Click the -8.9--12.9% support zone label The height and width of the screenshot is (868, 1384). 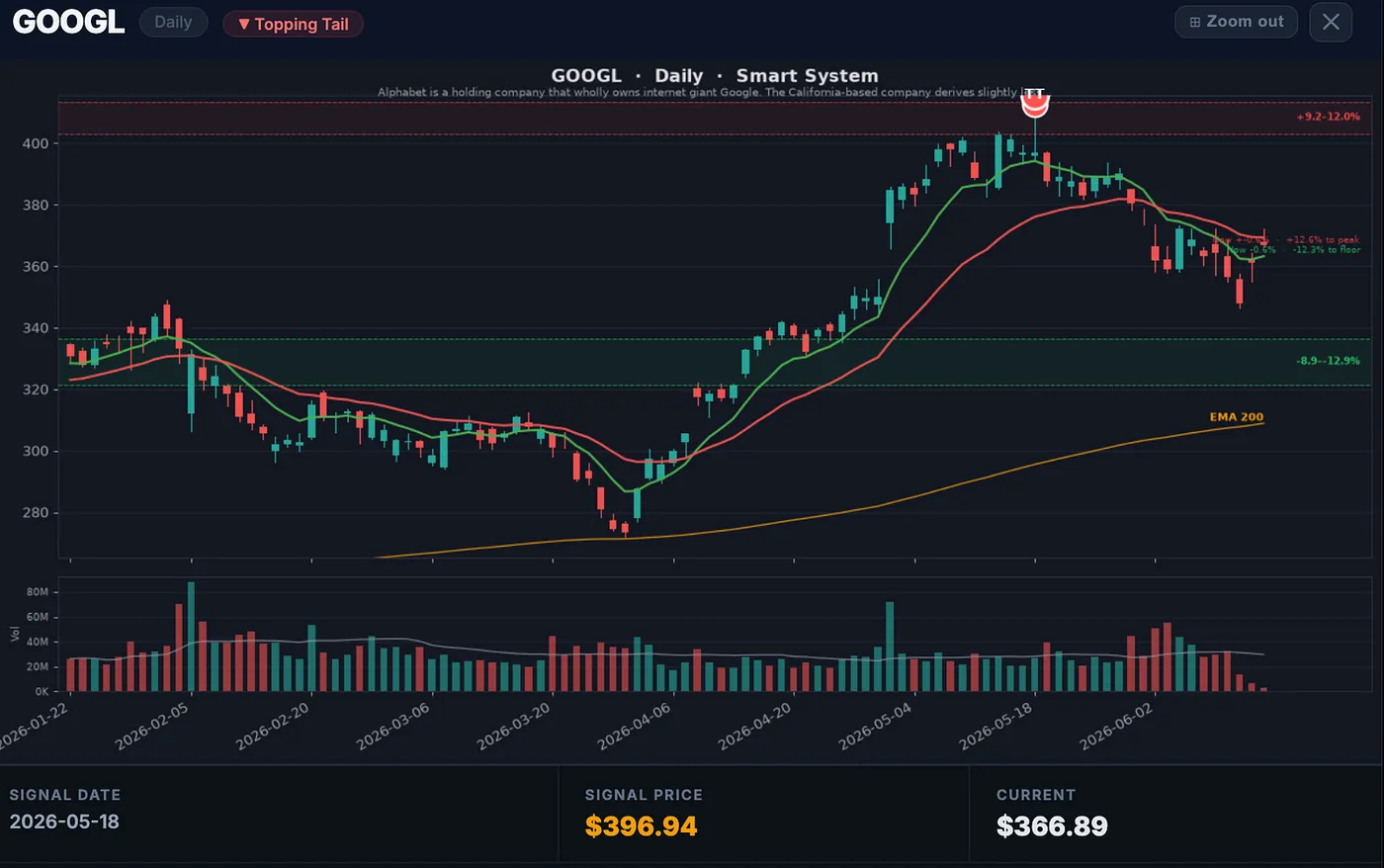click(x=1328, y=361)
